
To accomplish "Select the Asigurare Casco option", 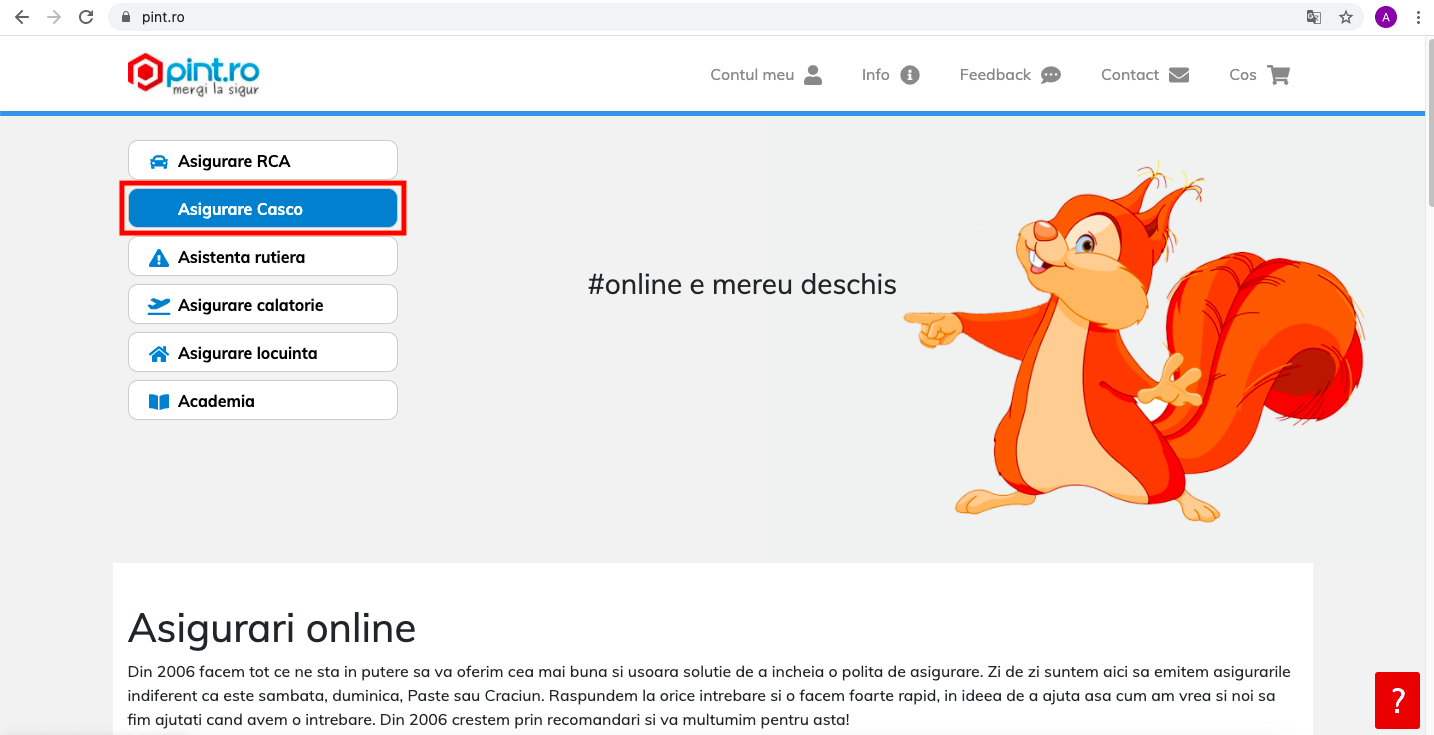I will (263, 209).
